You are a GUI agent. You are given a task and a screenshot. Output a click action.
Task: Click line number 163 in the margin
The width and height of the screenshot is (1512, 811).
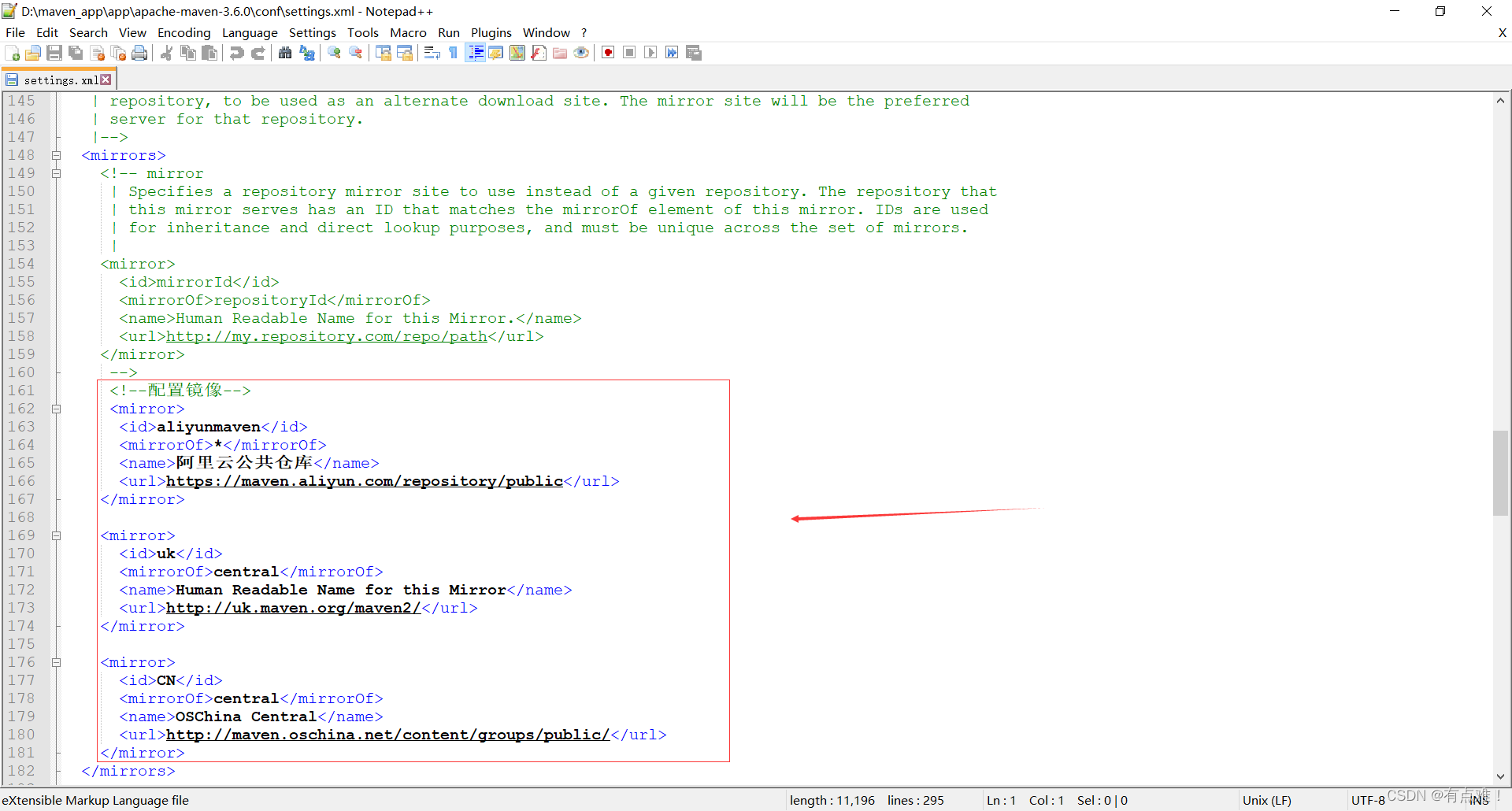click(22, 427)
